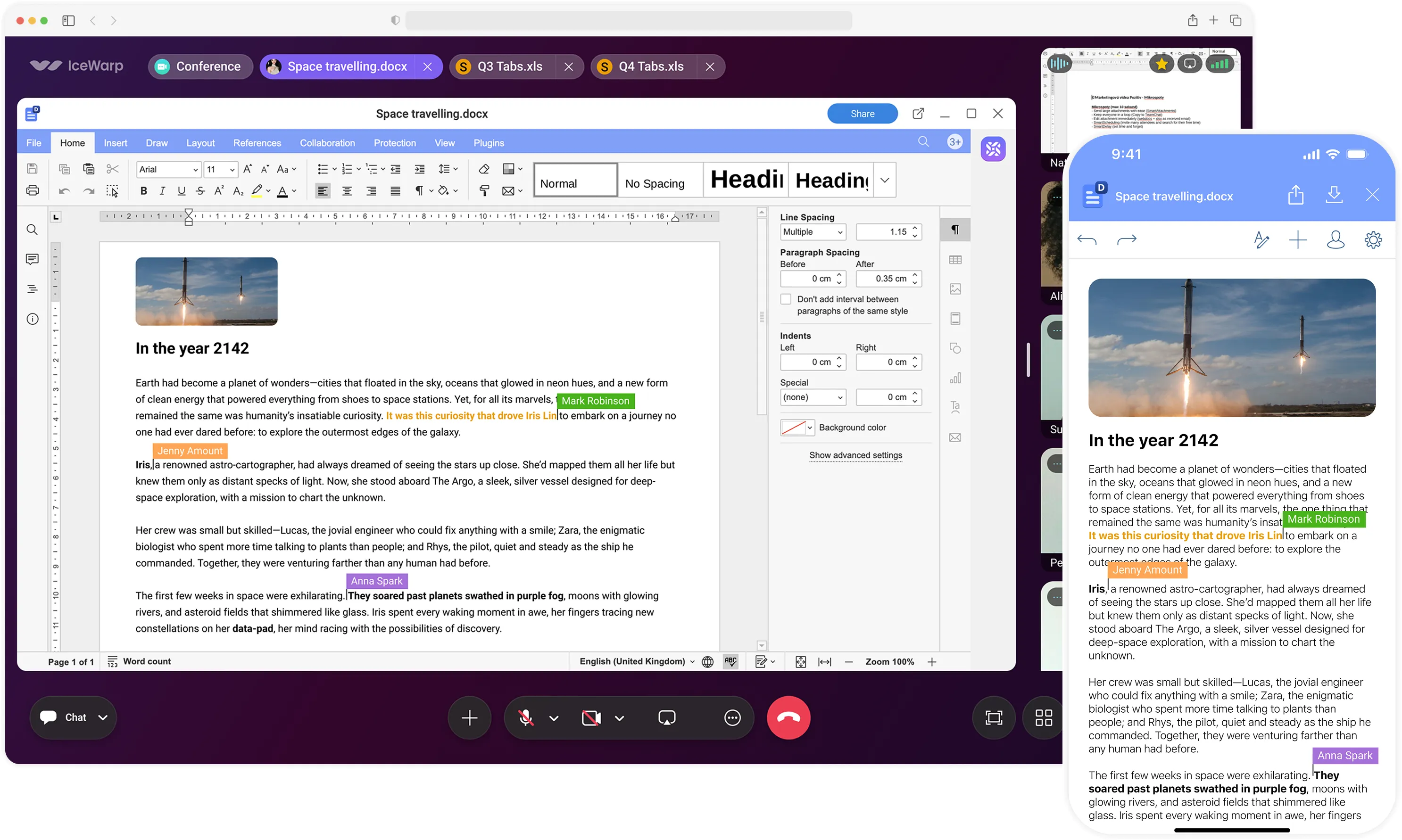This screenshot has width=1402, height=840.
Task: Toggle the disabled camera button
Action: (x=591, y=718)
